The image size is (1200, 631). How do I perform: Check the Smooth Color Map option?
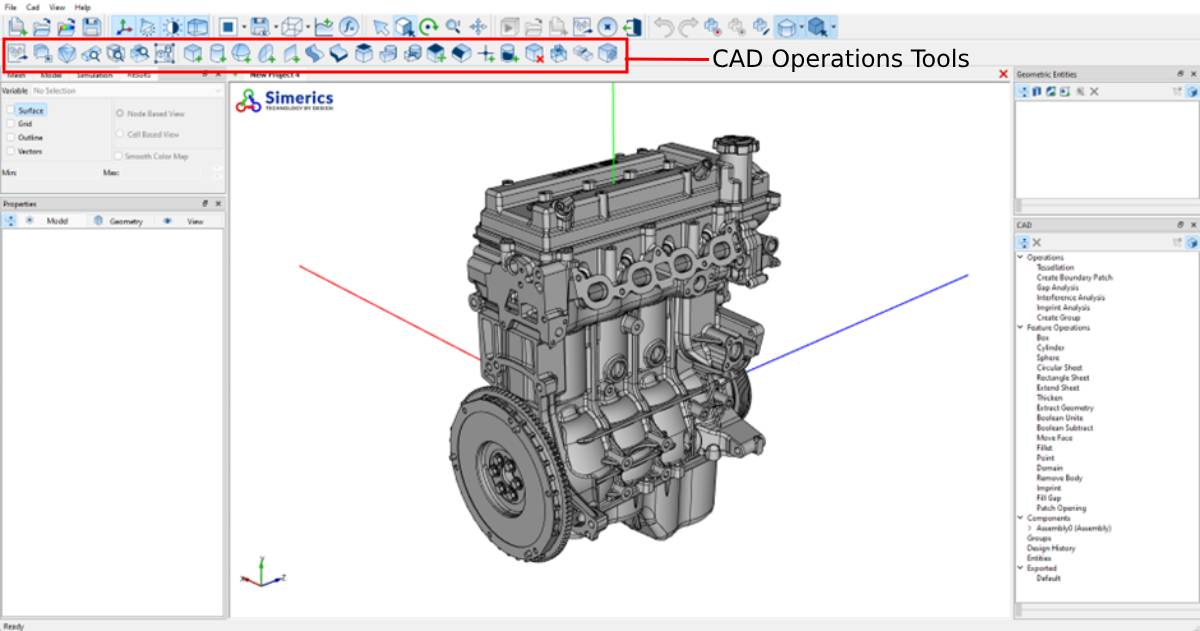pyautogui.click(x=119, y=156)
